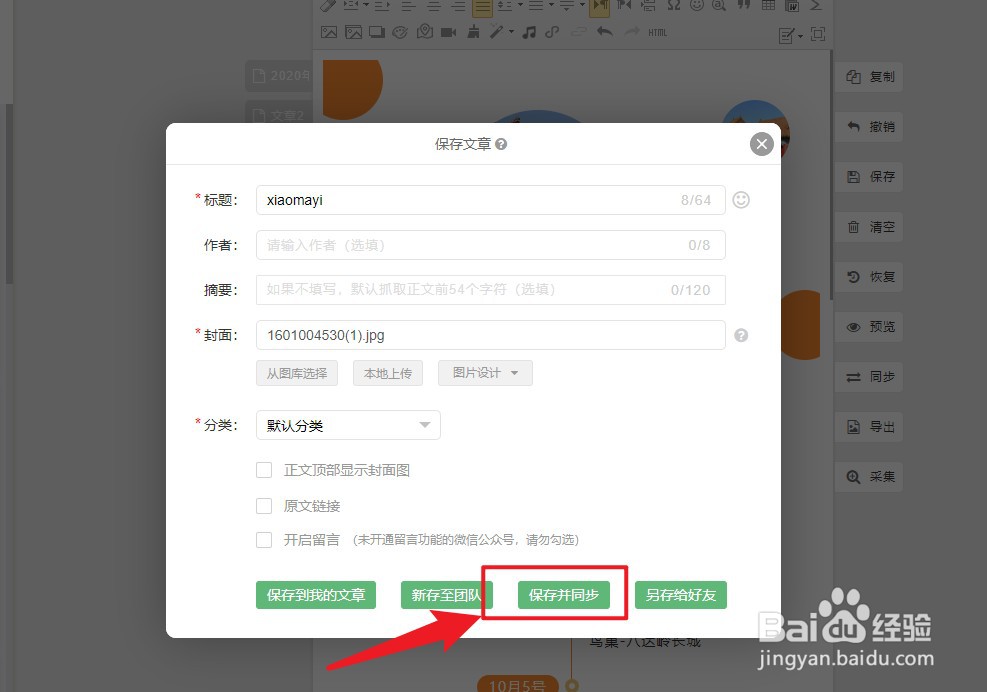Viewport: 987px width, 692px height.
Task: Click the emoji smiley next to title field
Action: 741,200
